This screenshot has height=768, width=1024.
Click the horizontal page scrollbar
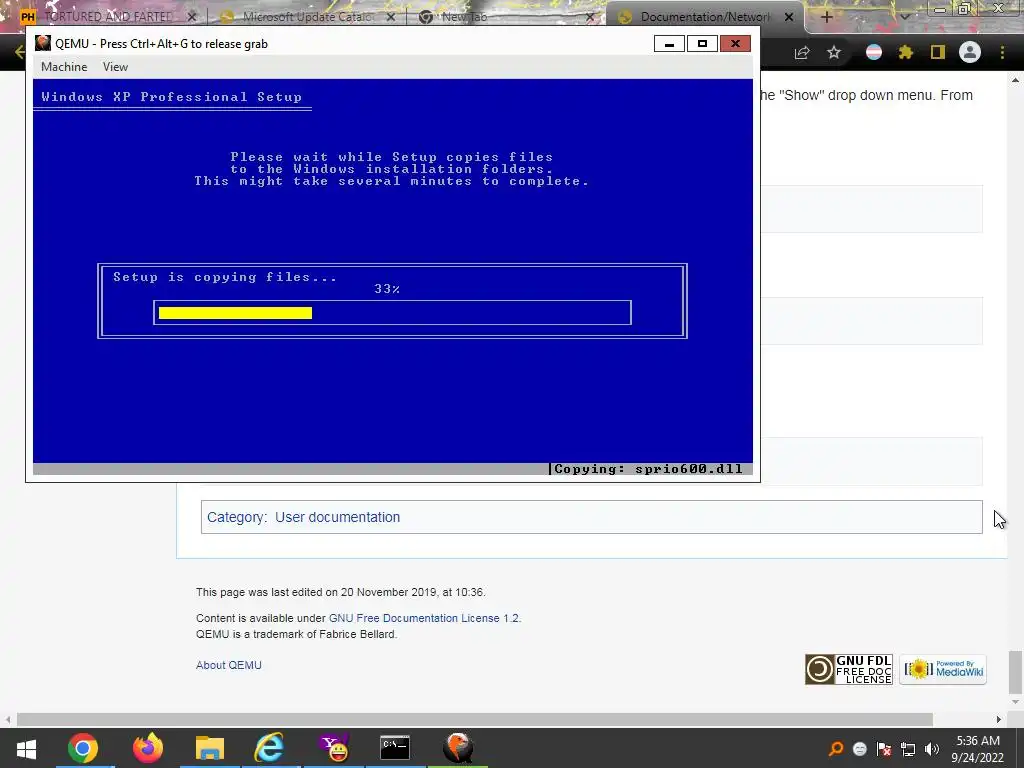click(x=475, y=719)
